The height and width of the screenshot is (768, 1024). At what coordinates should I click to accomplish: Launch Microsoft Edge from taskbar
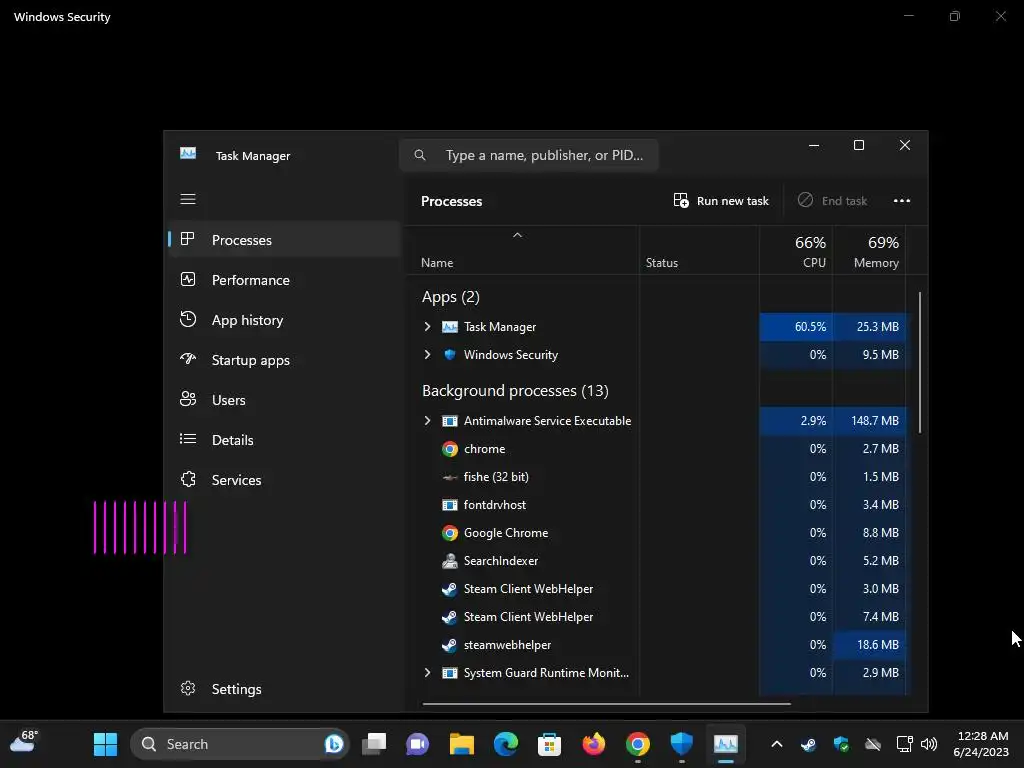point(505,744)
